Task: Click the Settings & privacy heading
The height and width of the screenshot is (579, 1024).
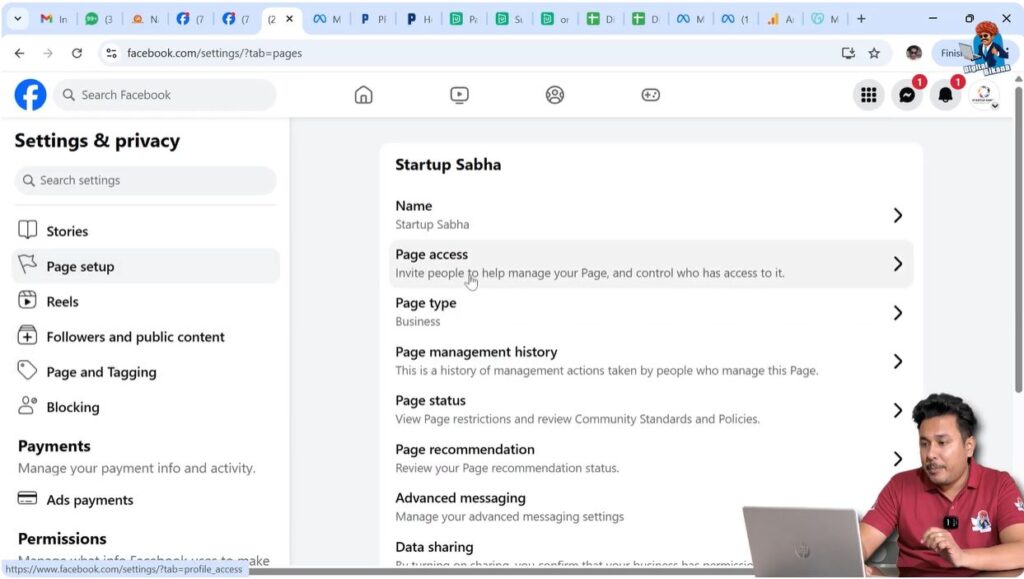Action: point(97,141)
